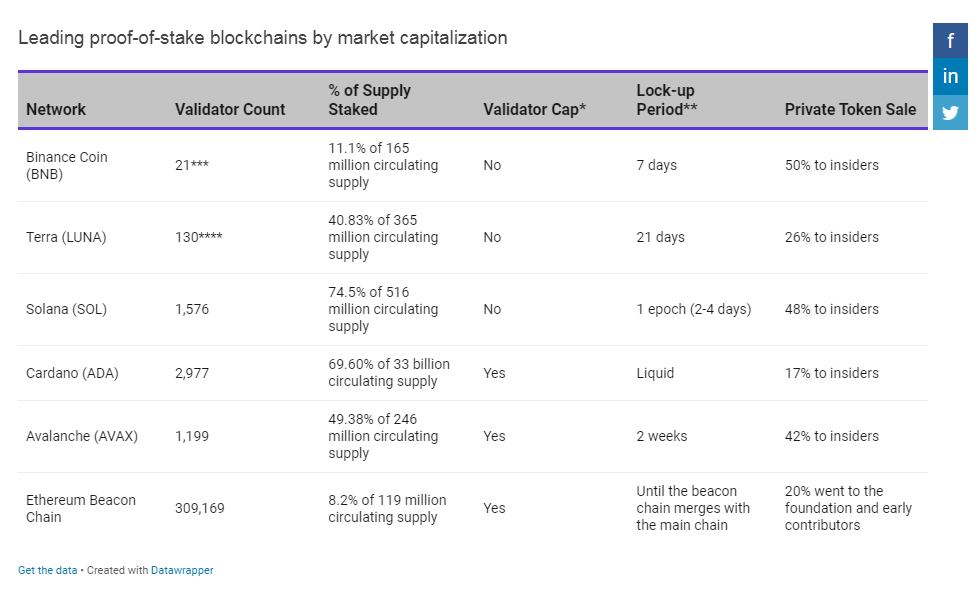The width and height of the screenshot is (980, 601).
Task: Select the Cardano (ADA) network cell
Action: pos(72,373)
